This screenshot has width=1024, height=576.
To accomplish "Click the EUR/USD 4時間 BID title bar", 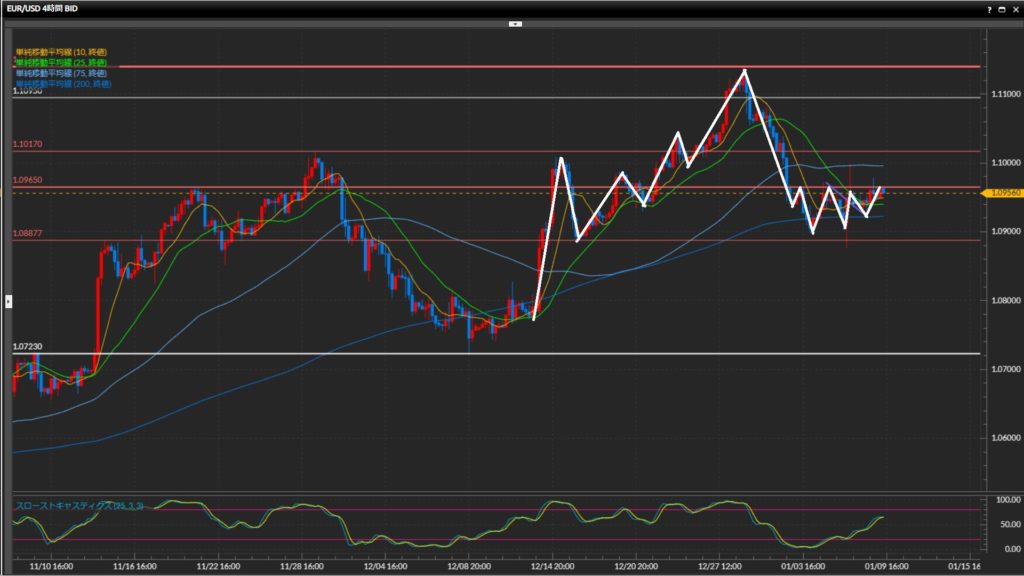I will (45, 8).
